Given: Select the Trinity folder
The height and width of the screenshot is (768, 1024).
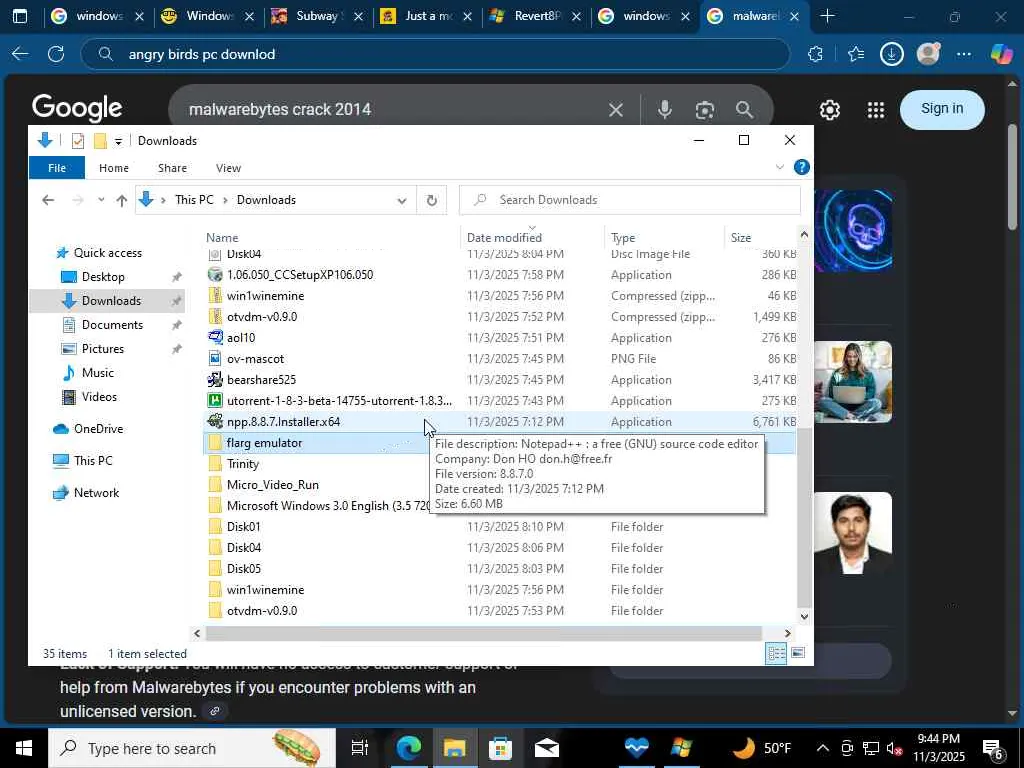Looking at the screenshot, I should pyautogui.click(x=242, y=464).
